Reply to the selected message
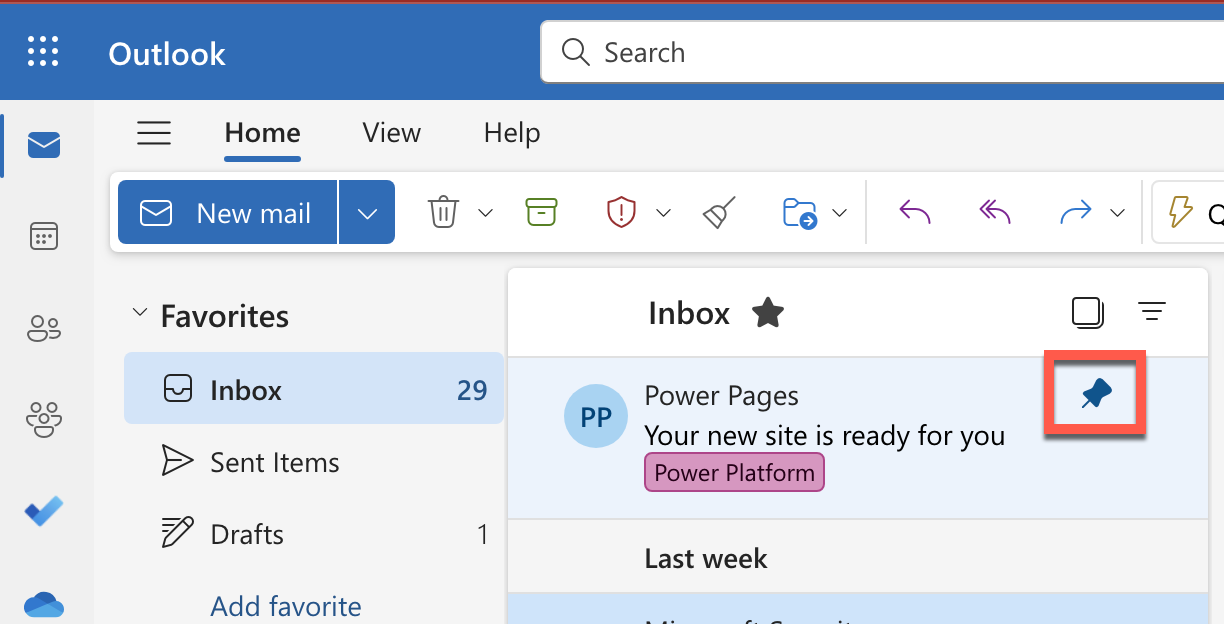This screenshot has width=1224, height=624. coord(915,211)
